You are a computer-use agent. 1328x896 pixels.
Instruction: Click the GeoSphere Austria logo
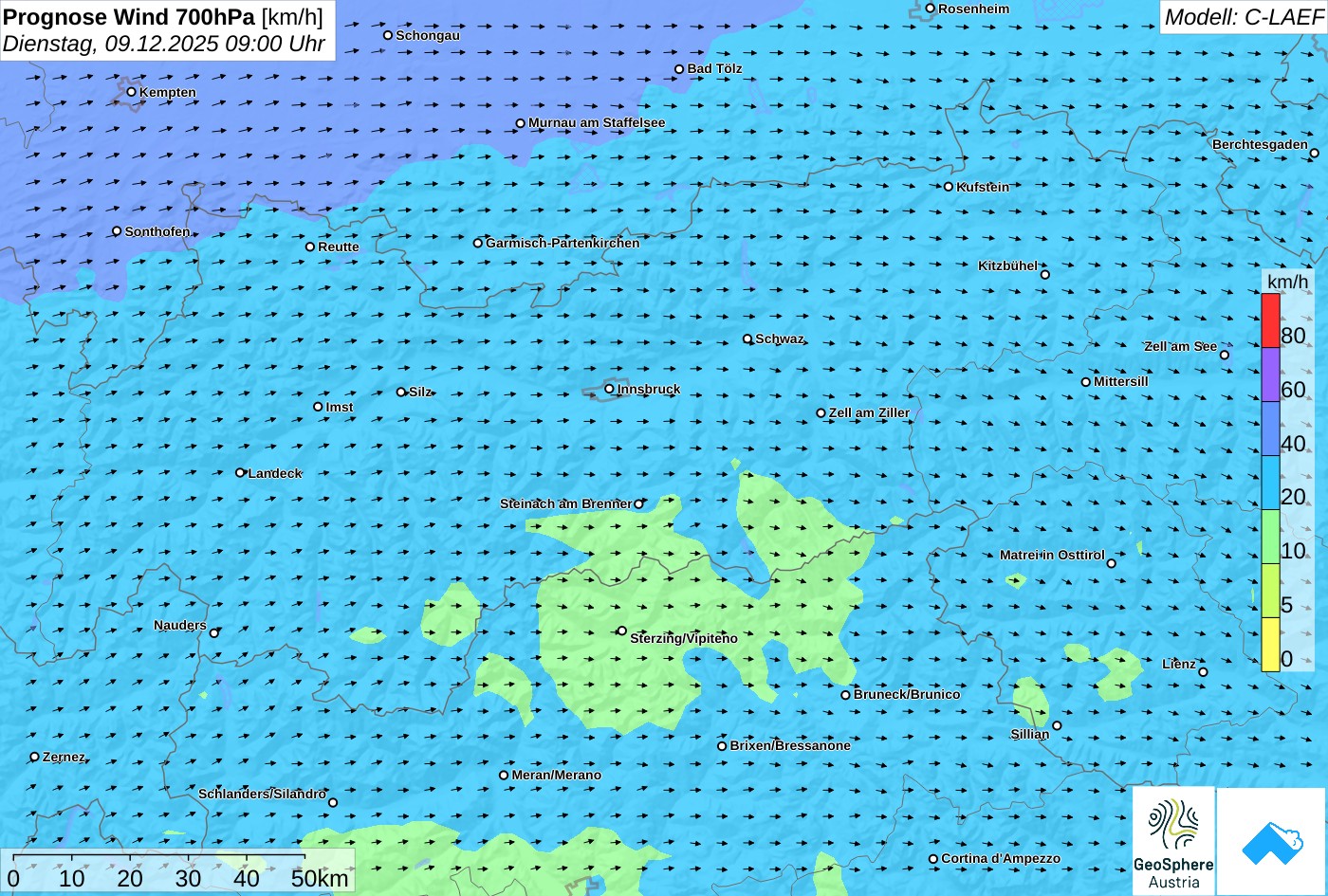pos(1173,842)
